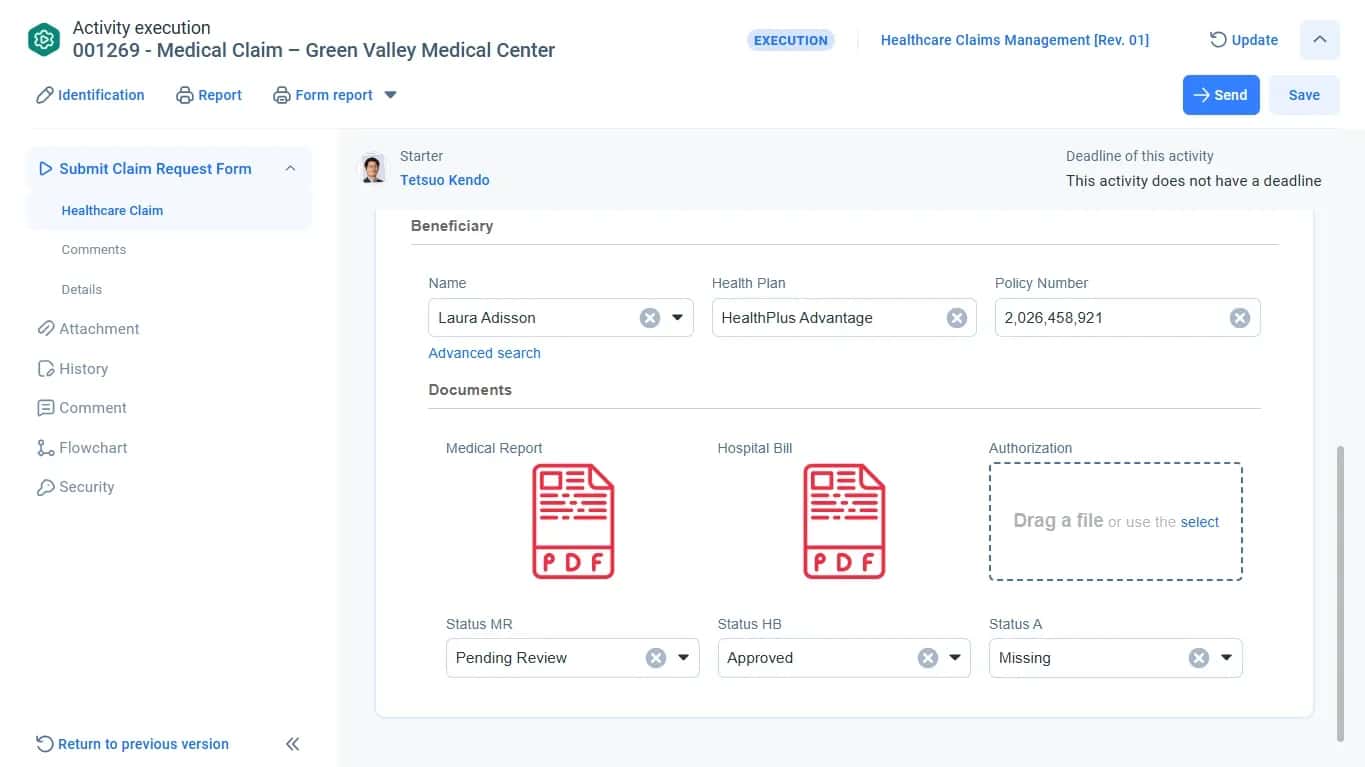Clear the Approved status in Status HB
Screen dimensions: 1365x767
click(x=928, y=658)
